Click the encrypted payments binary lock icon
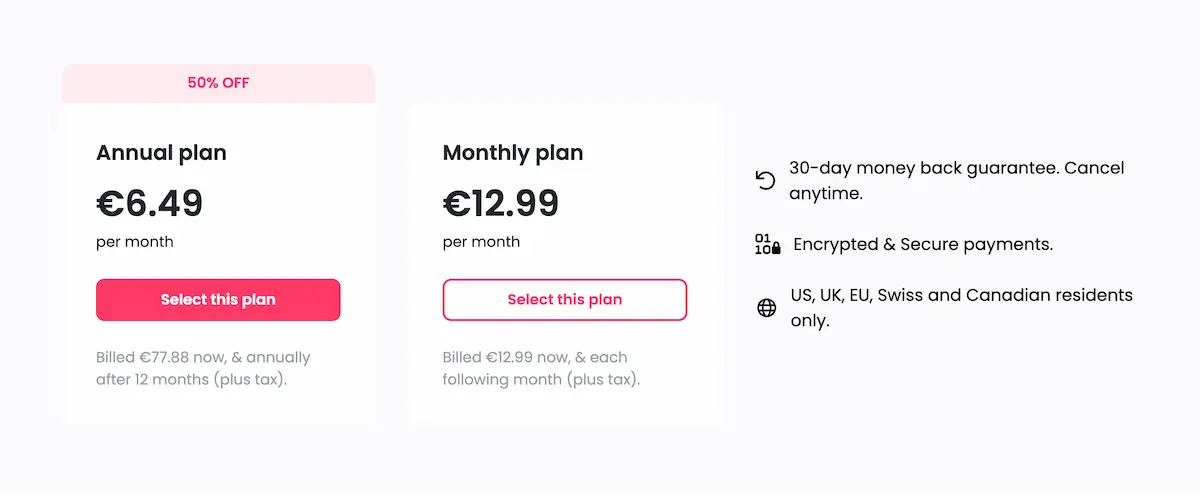The image size is (1200, 497). (x=767, y=244)
